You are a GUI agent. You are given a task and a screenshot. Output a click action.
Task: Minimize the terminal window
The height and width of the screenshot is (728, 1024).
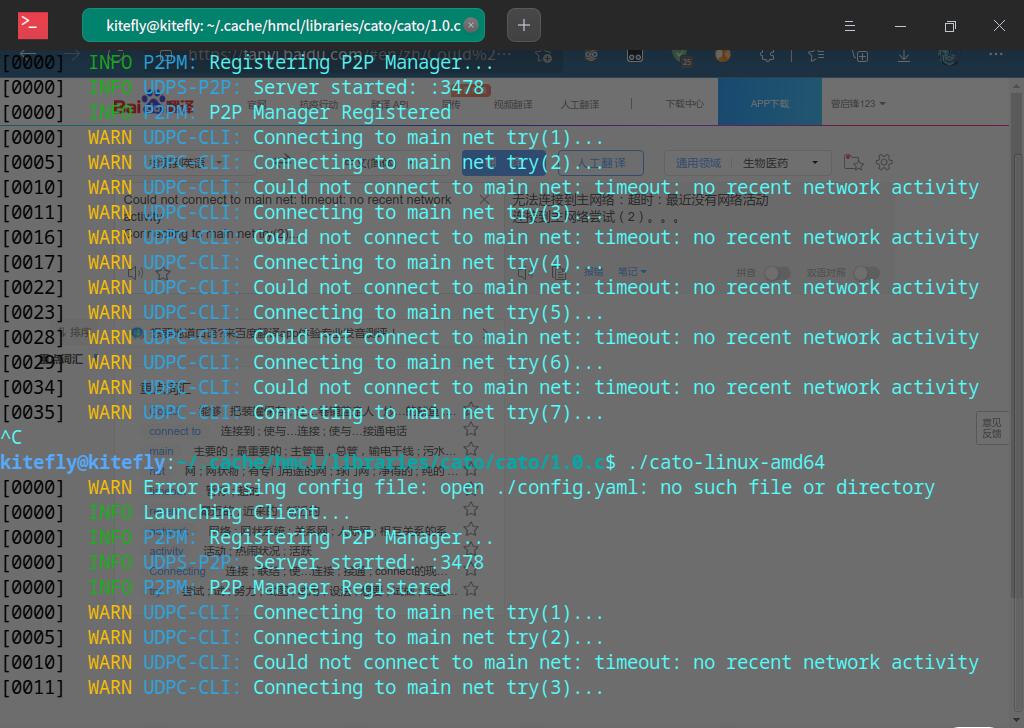(x=900, y=26)
